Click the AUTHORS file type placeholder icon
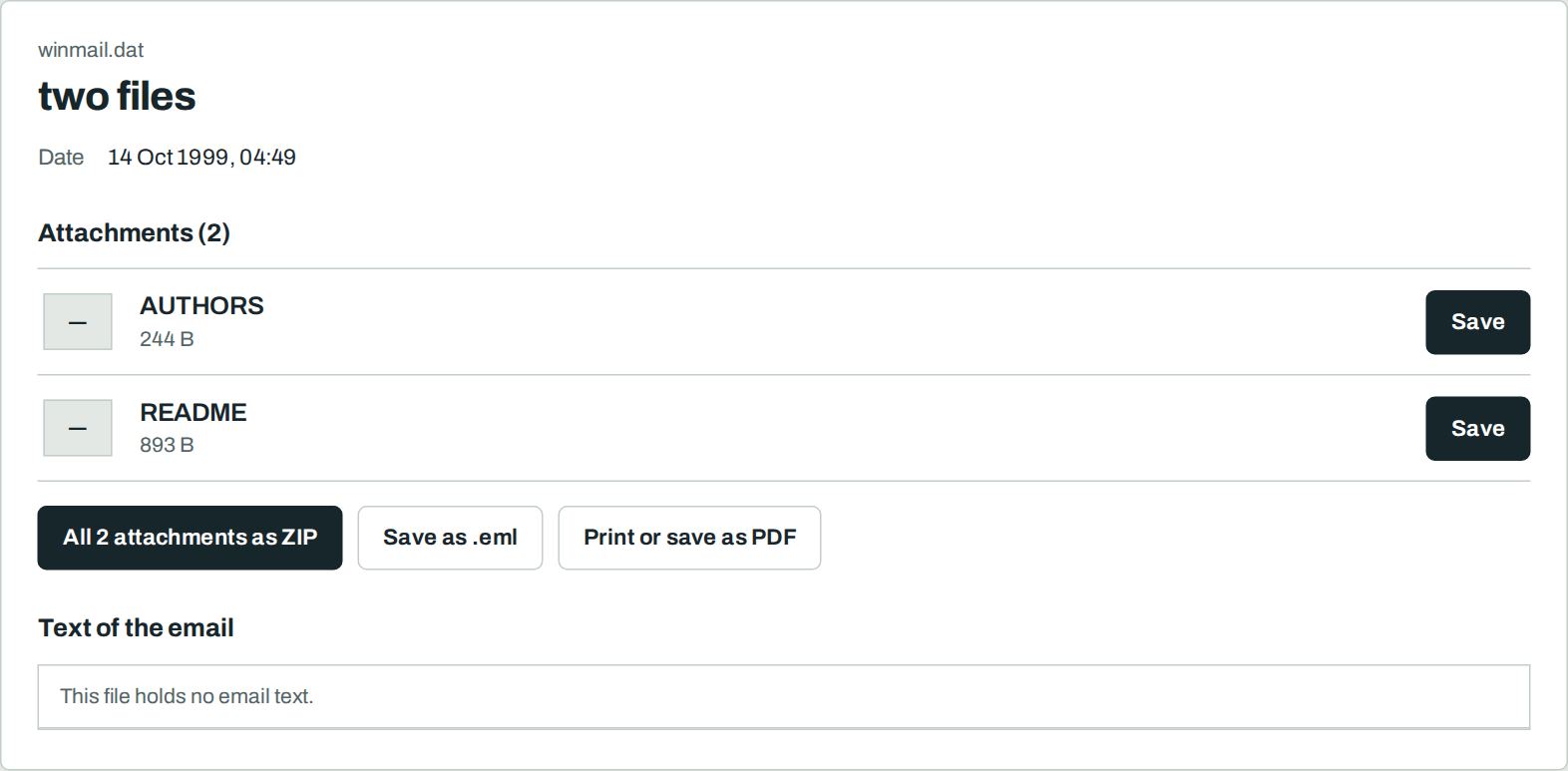The height and width of the screenshot is (771, 1568). click(78, 322)
